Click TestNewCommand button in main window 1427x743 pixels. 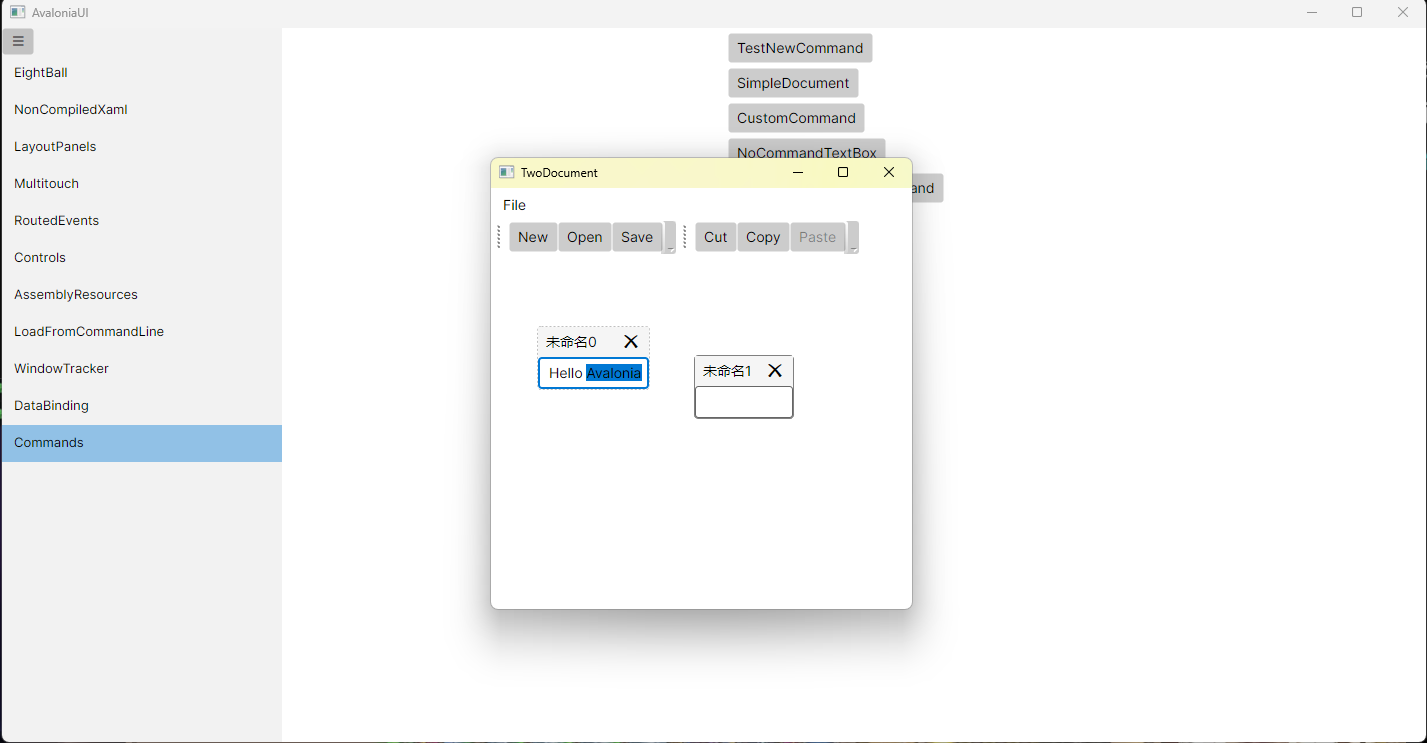(800, 48)
